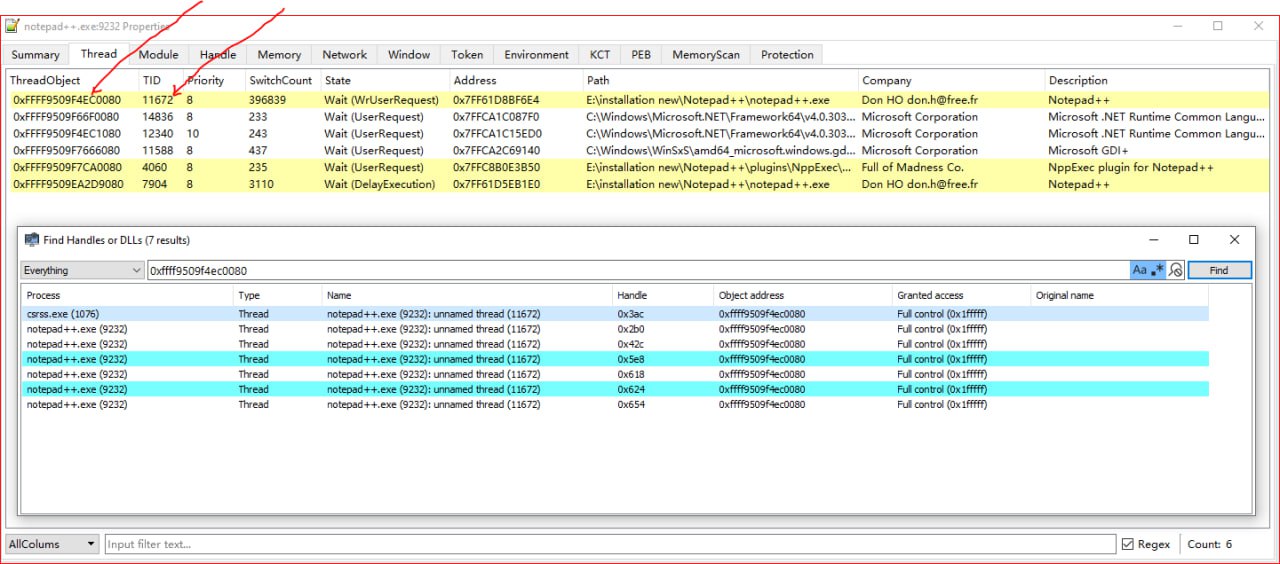This screenshot has height=564, width=1280.
Task: Click address 0x7FF61D8BF6E4 cell
Action: coord(496,100)
